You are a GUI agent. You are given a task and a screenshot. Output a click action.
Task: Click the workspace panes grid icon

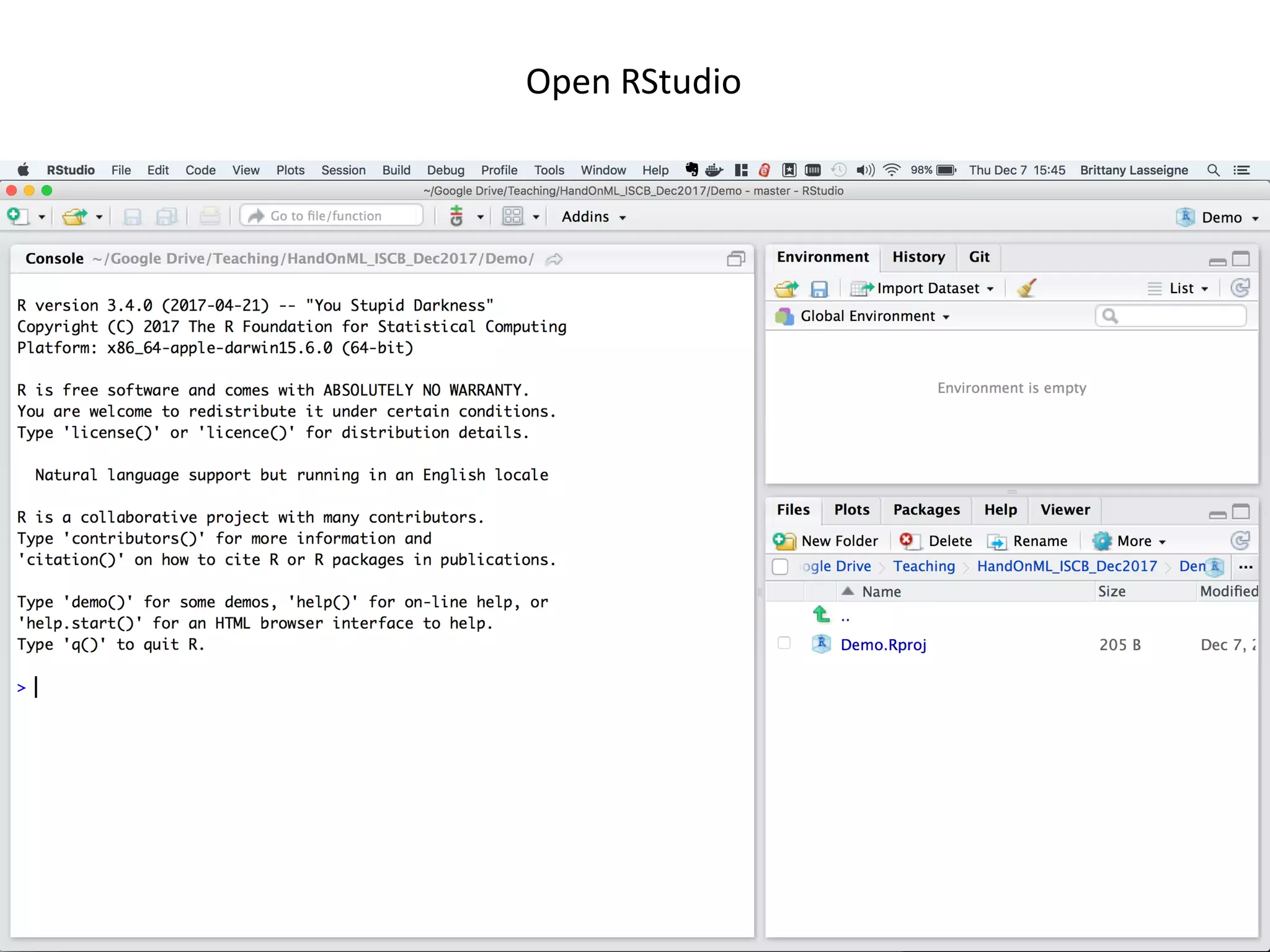[x=513, y=216]
